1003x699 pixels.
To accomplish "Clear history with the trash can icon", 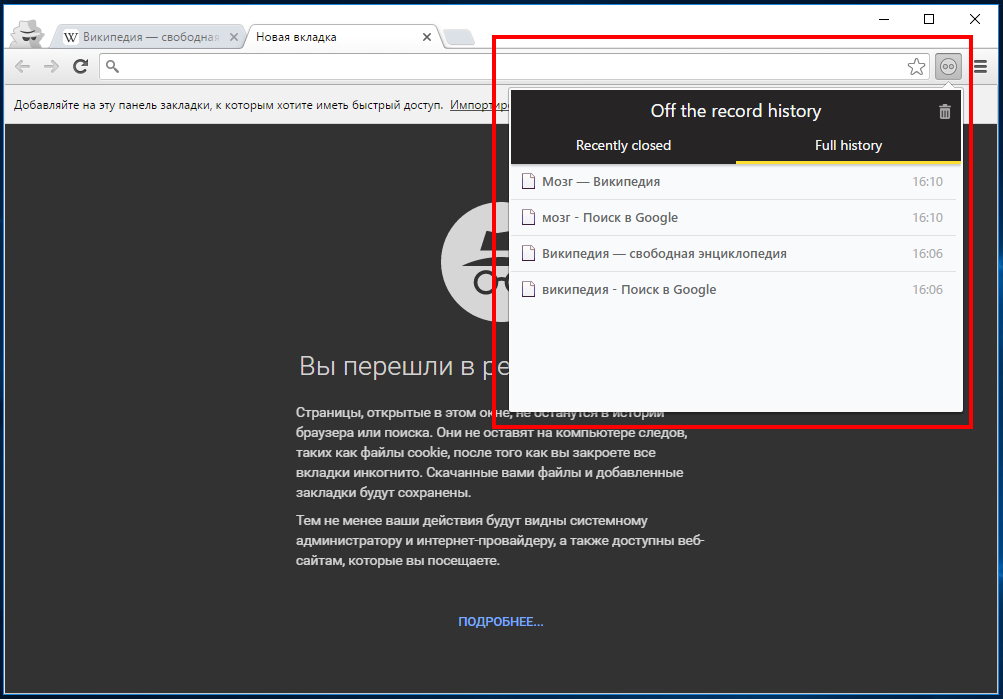I will pyautogui.click(x=944, y=112).
